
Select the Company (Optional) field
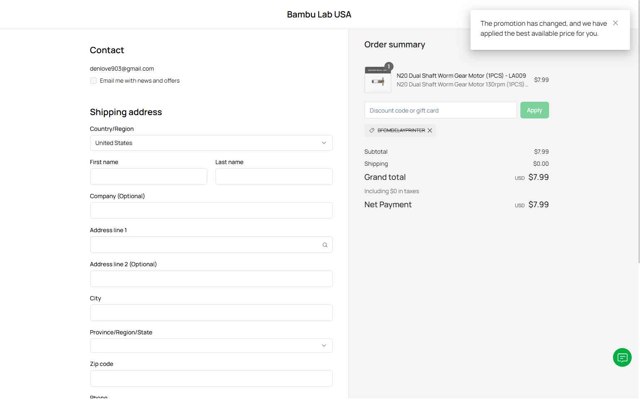210,210
